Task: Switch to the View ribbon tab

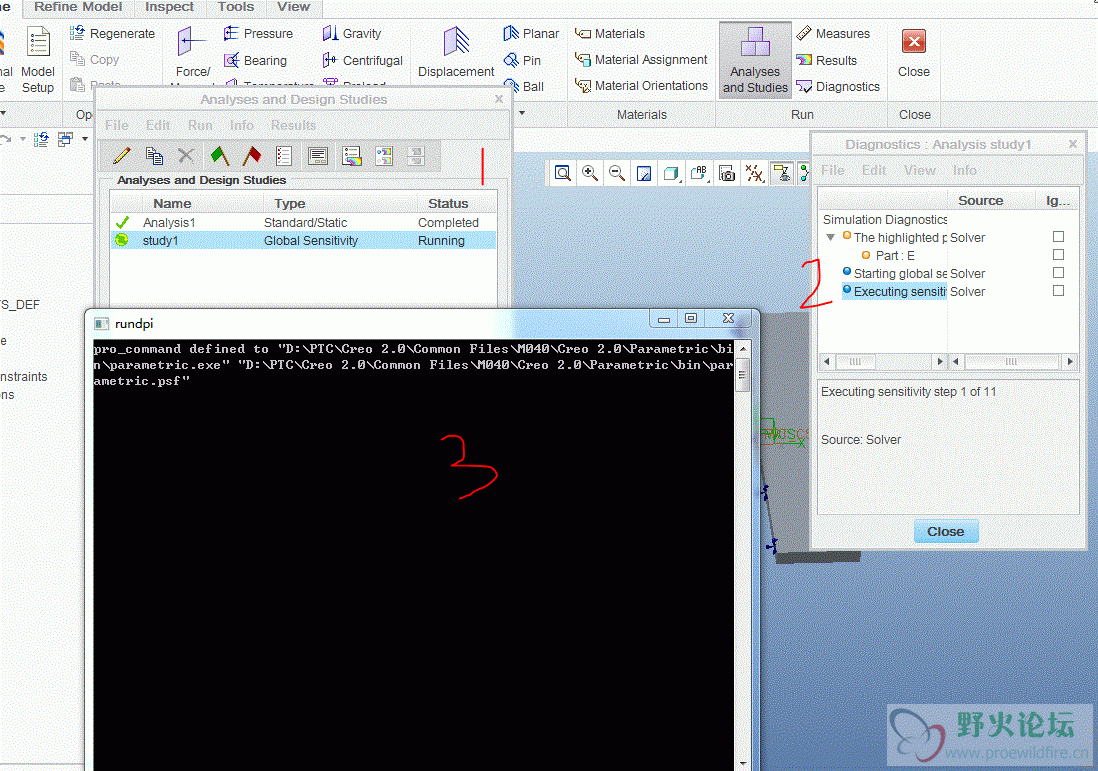Action: [293, 7]
